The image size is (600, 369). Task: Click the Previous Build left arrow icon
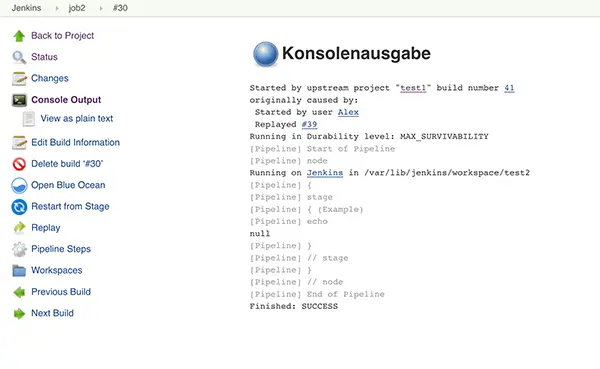coord(19,292)
